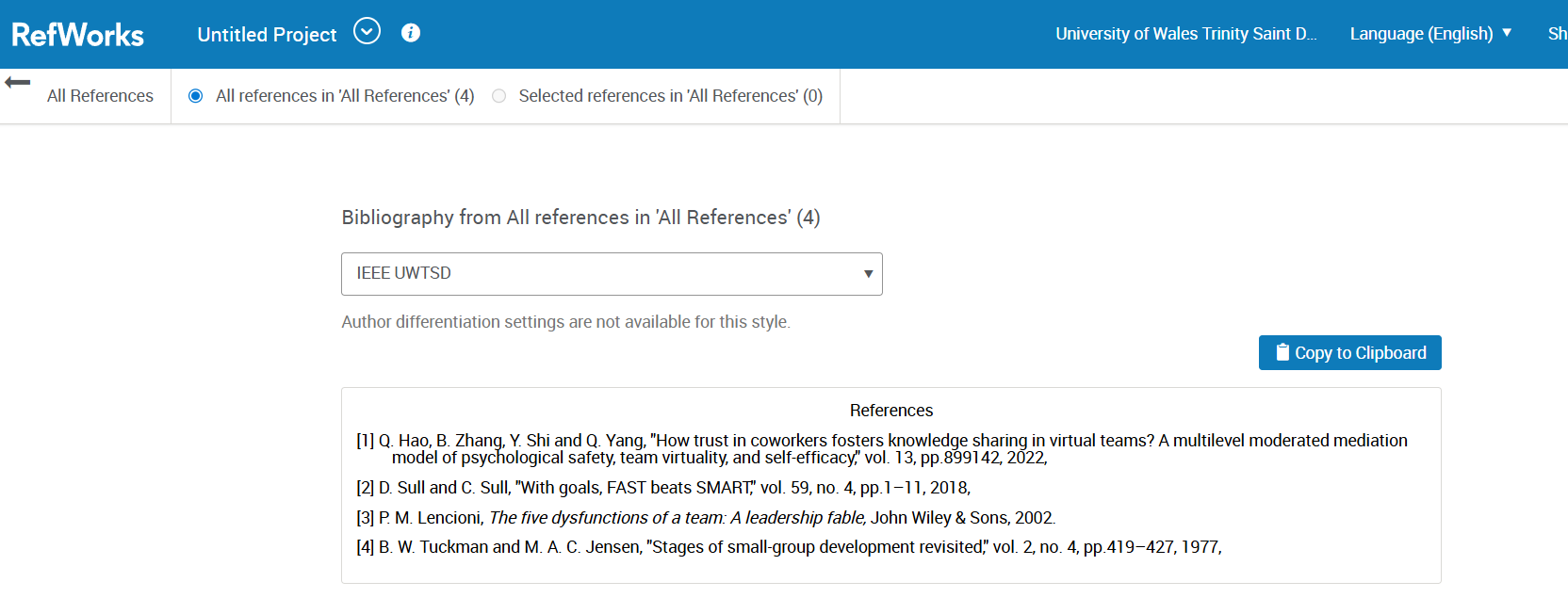Screen dimensions: 1568x614
Task: Click the 'Bibliography from All references' heading
Action: click(580, 218)
